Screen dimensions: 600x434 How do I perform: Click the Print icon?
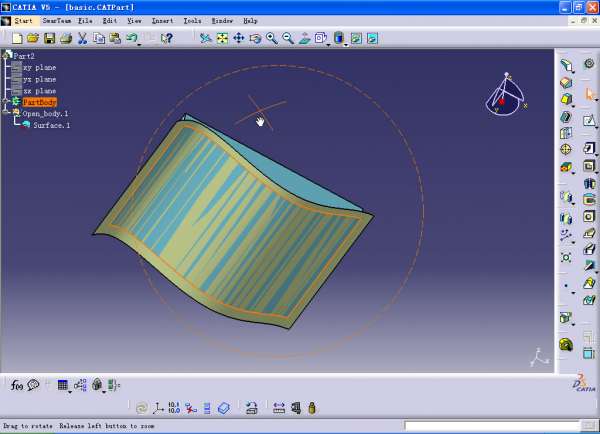[65, 38]
